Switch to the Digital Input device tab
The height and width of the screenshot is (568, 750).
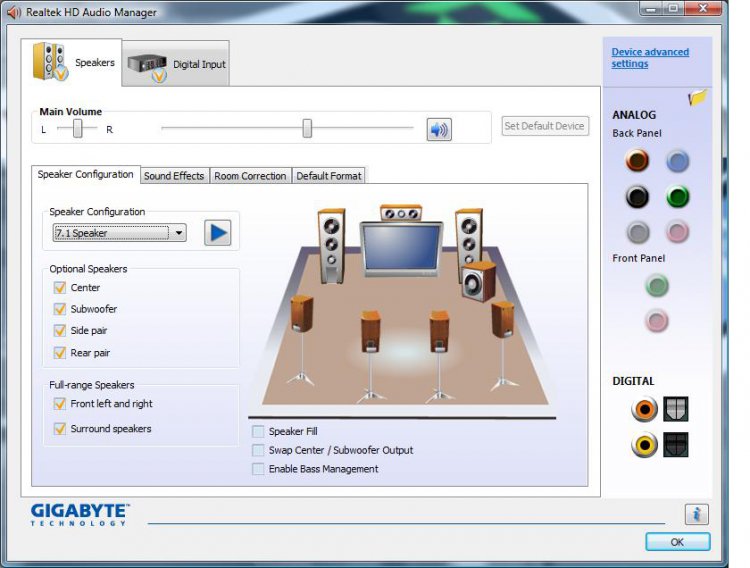(176, 64)
